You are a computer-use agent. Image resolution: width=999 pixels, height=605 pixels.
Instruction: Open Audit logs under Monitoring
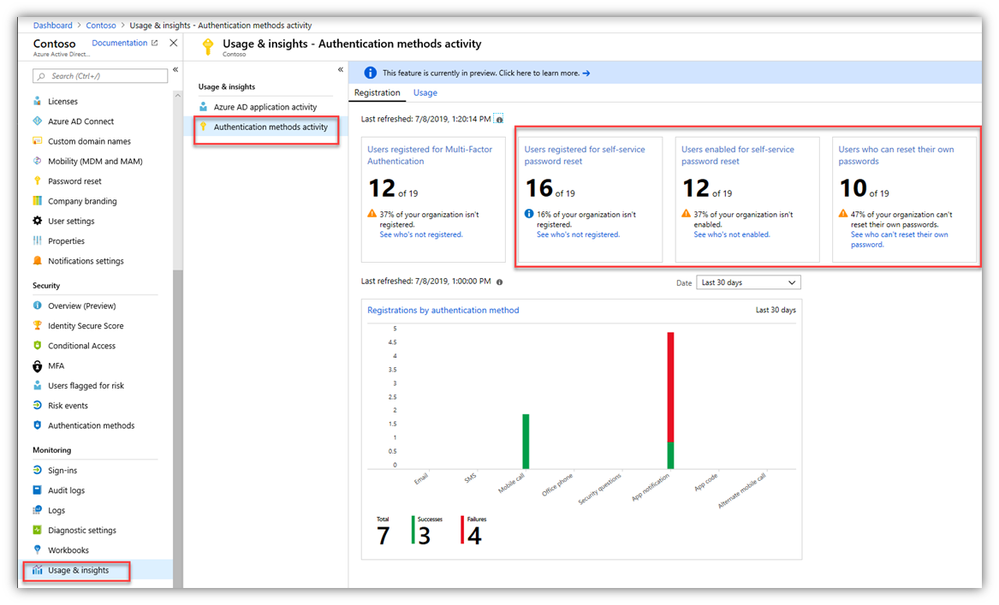(x=66, y=490)
